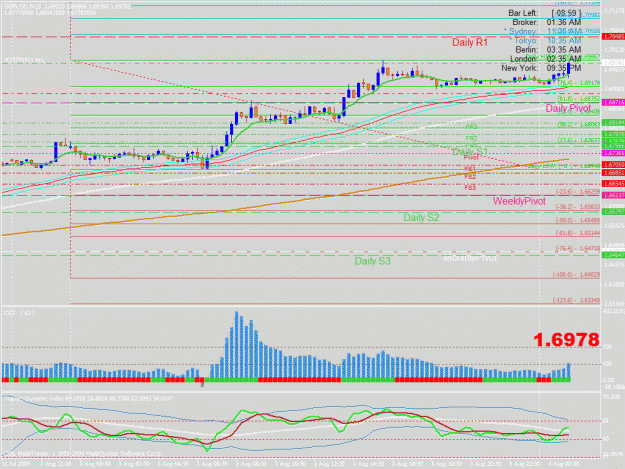Click the 'MonthlyPivot' white label
The width and height of the screenshot is (625, 469).
coord(470,258)
